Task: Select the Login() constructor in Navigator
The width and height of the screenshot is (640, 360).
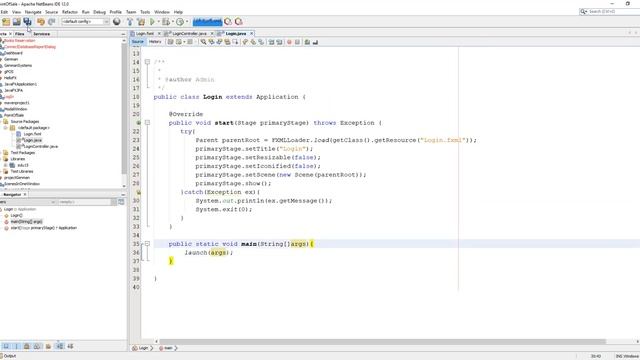Action: [16, 215]
